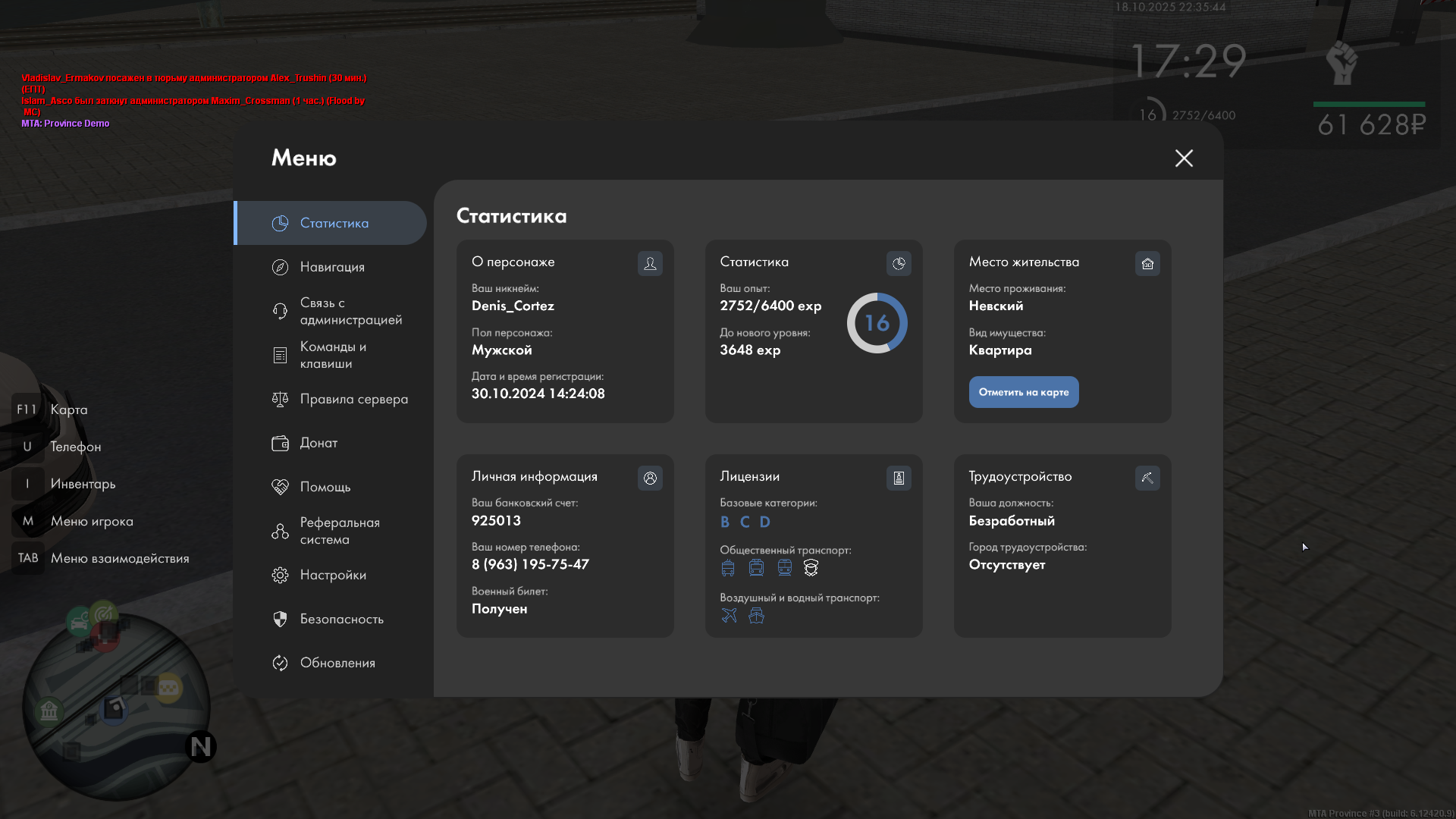Click the level 16 experience progress ring
The width and height of the screenshot is (1456, 819).
pyautogui.click(x=877, y=323)
